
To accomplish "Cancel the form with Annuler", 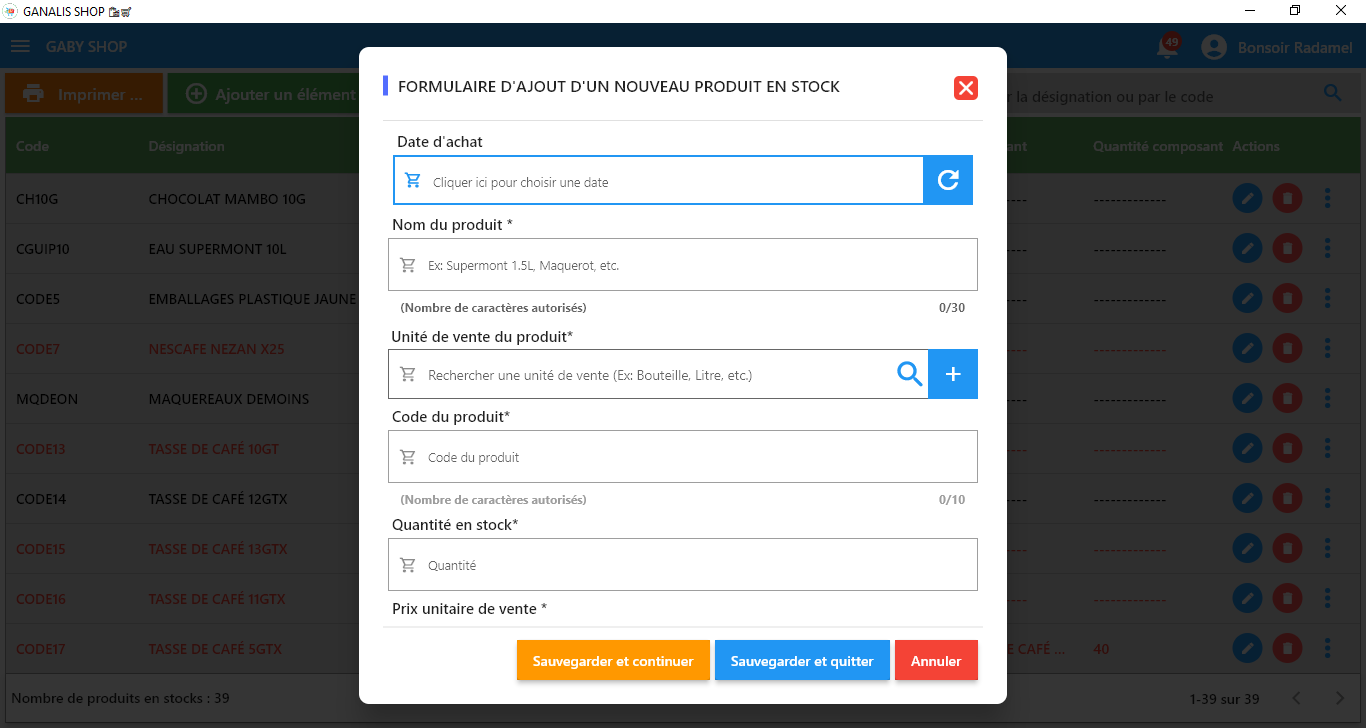I will (936, 660).
